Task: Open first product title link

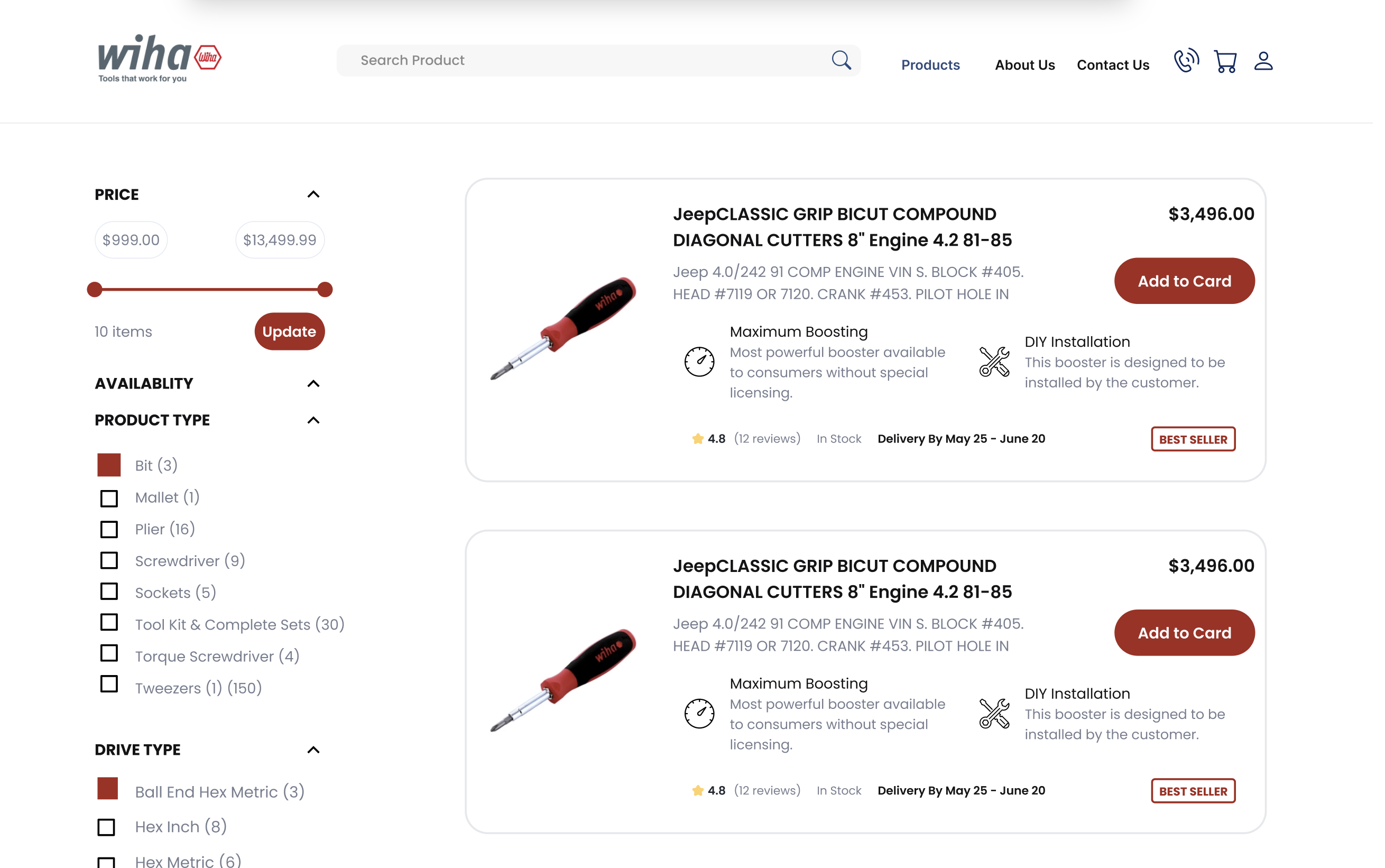Action: pyautogui.click(x=842, y=227)
